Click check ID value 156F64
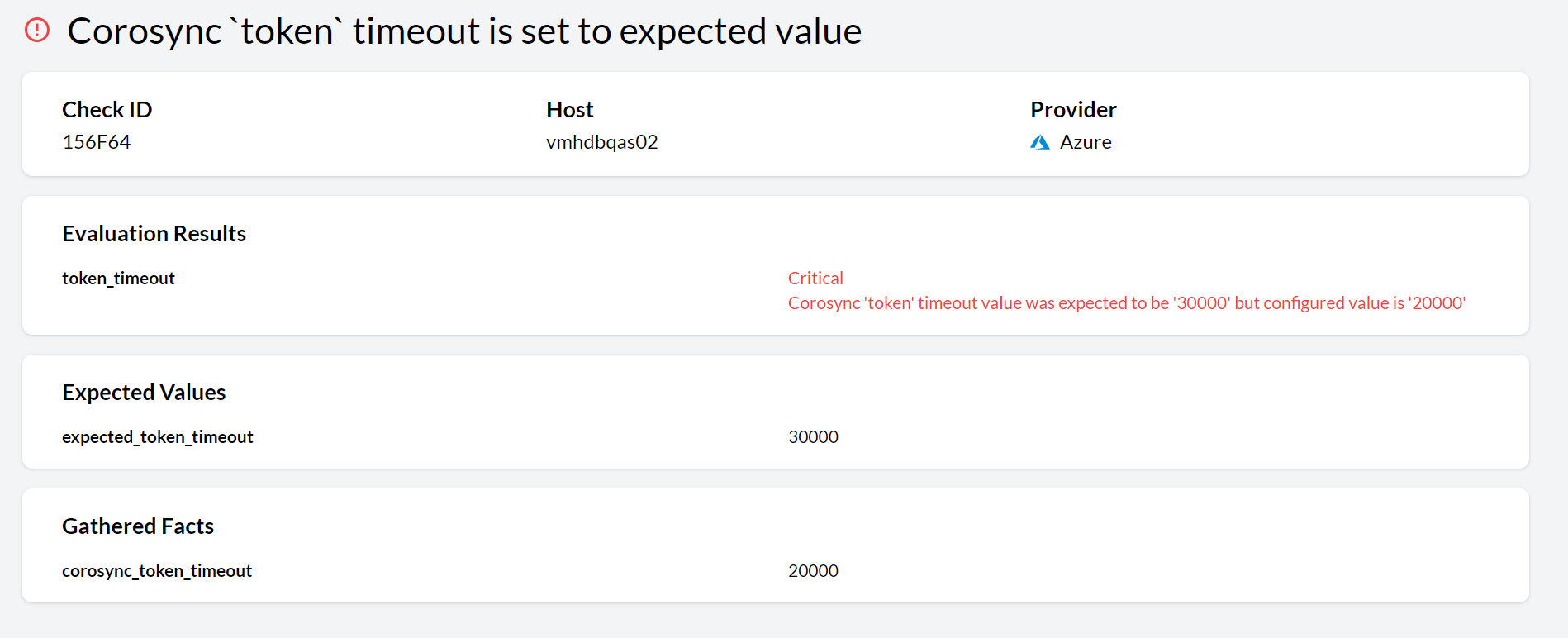 point(97,142)
